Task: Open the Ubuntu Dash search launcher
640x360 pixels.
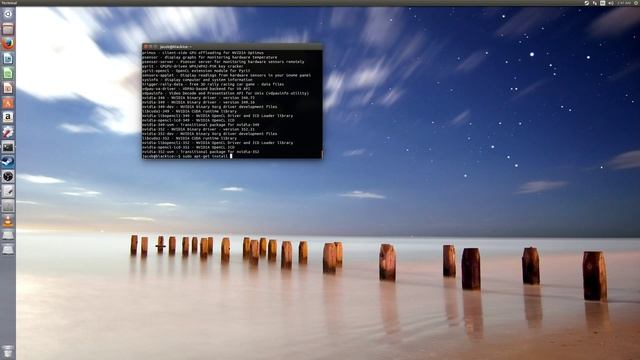Action: 8,14
